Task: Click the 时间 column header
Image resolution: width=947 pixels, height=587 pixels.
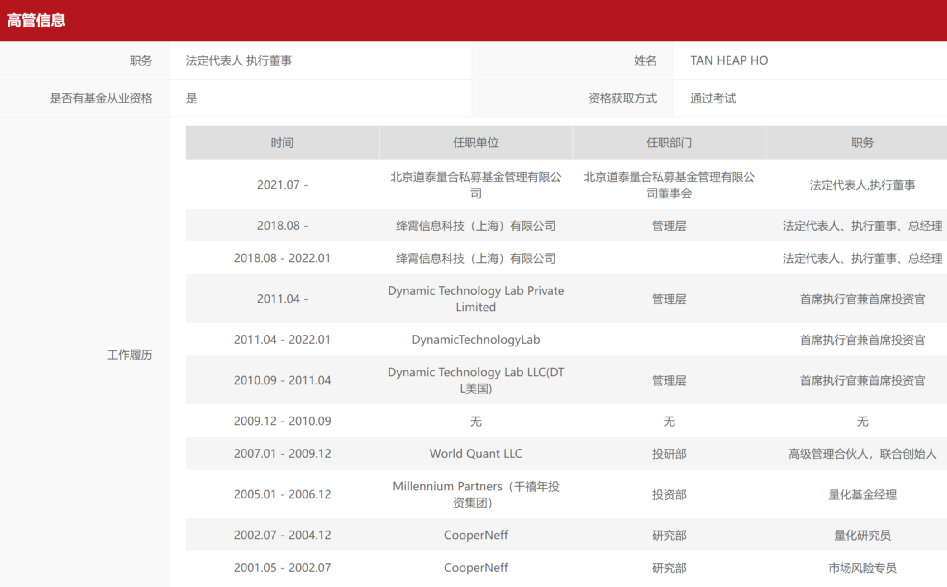Action: pos(283,142)
